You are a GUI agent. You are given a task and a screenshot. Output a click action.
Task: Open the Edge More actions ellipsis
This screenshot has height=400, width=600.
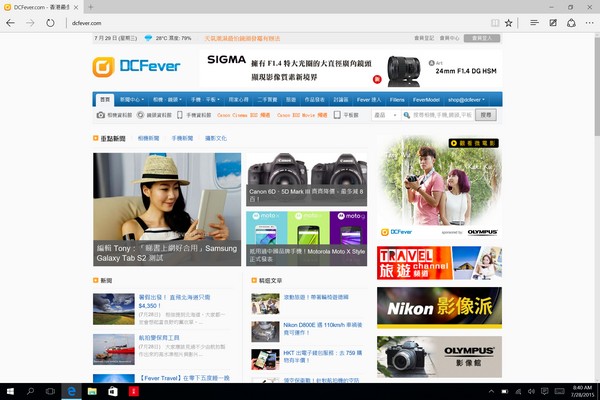click(x=590, y=23)
